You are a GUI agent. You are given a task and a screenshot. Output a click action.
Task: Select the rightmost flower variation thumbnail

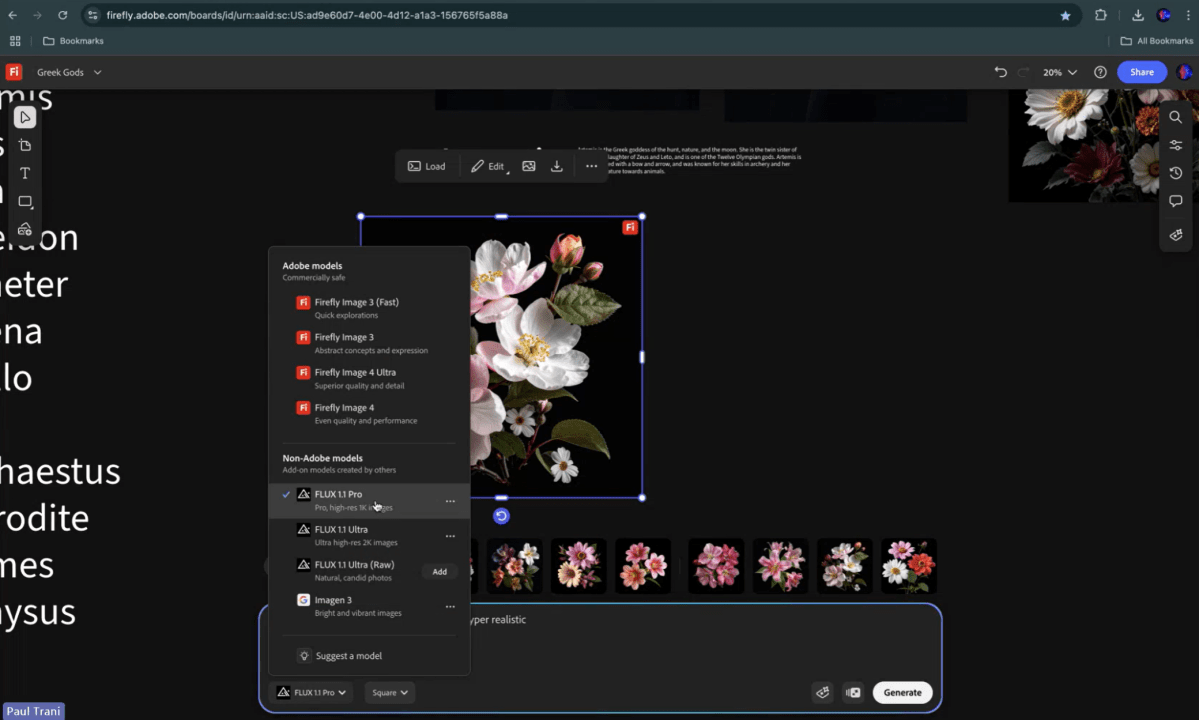pyautogui.click(x=908, y=566)
